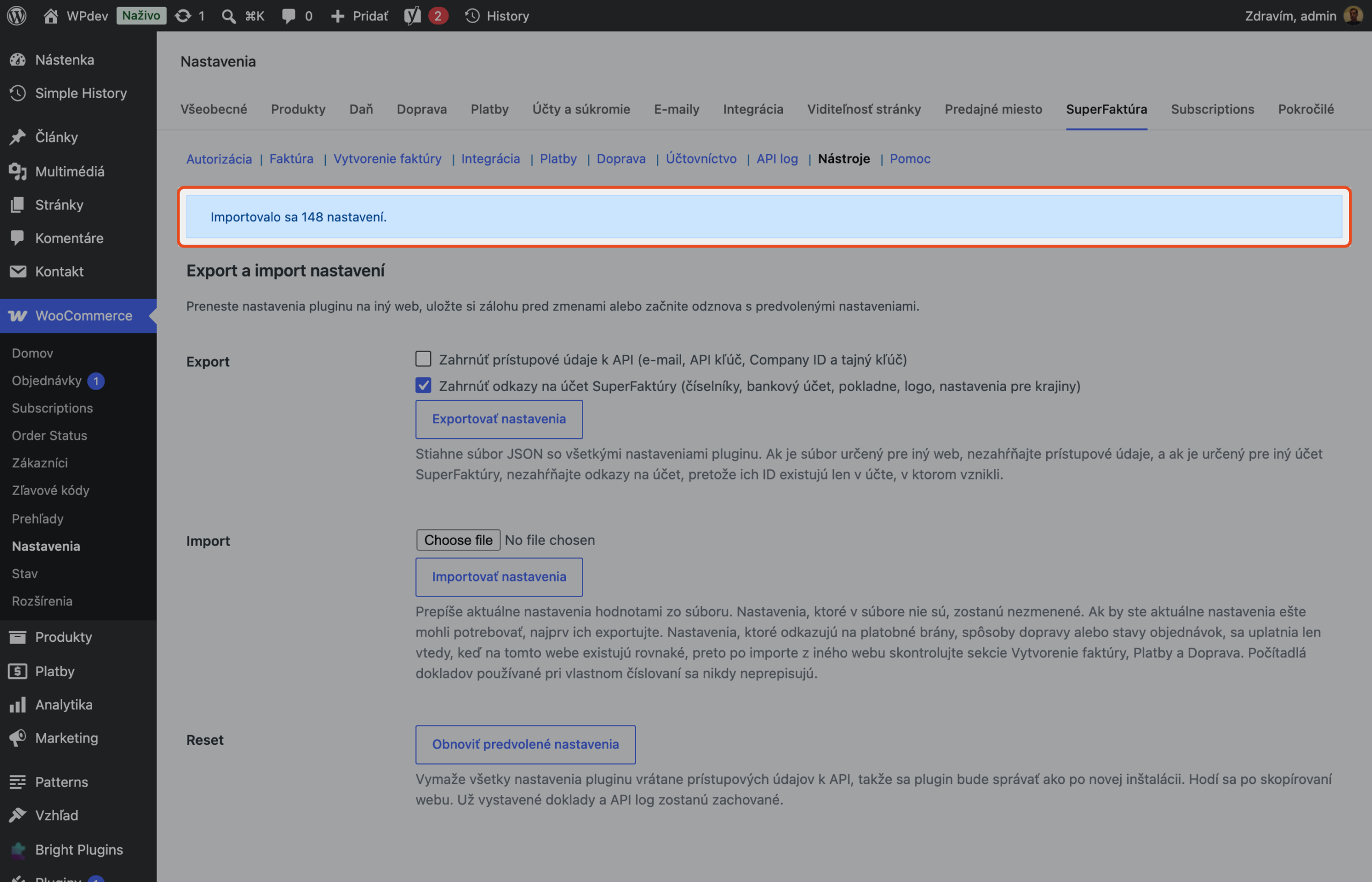Image resolution: width=1372 pixels, height=882 pixels.
Task: Open the search command palette icon
Action: coord(228,16)
